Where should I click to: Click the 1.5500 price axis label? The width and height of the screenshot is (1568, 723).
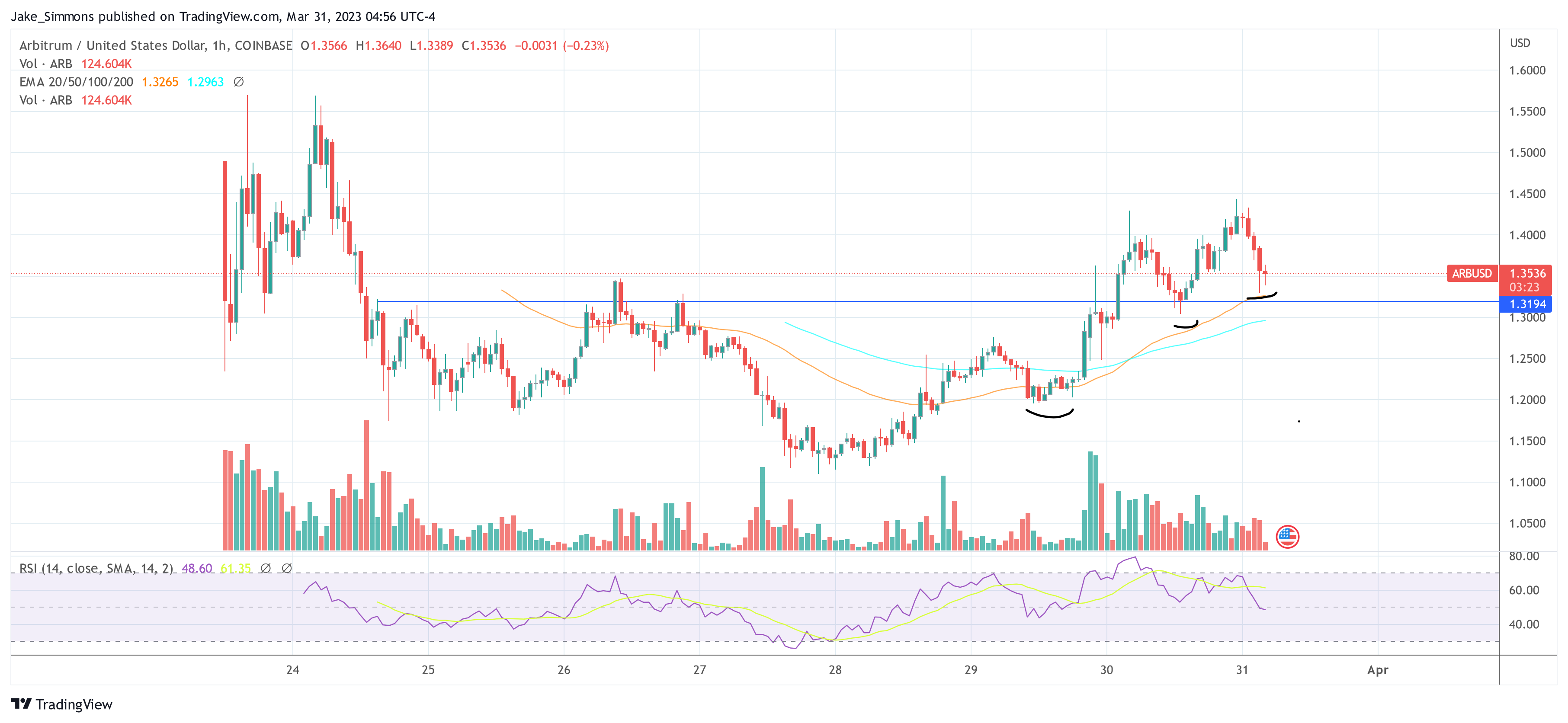[1527, 112]
